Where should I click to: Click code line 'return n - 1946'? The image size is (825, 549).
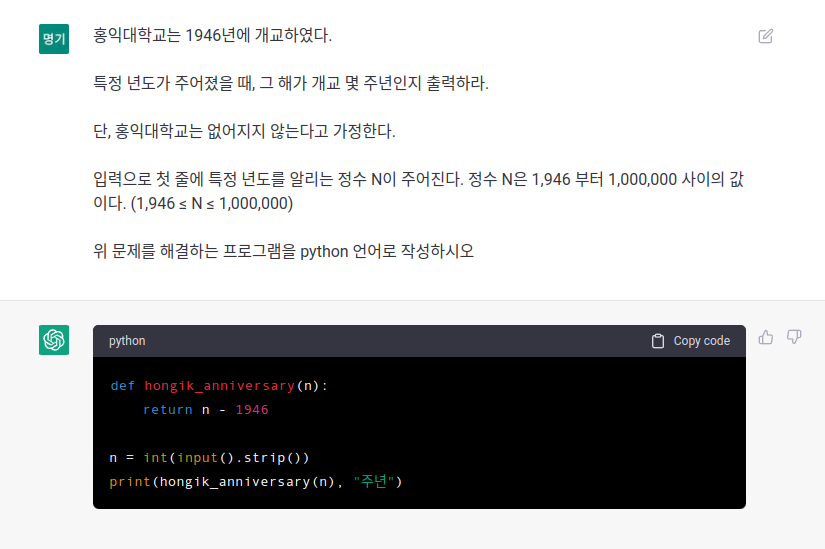206,410
